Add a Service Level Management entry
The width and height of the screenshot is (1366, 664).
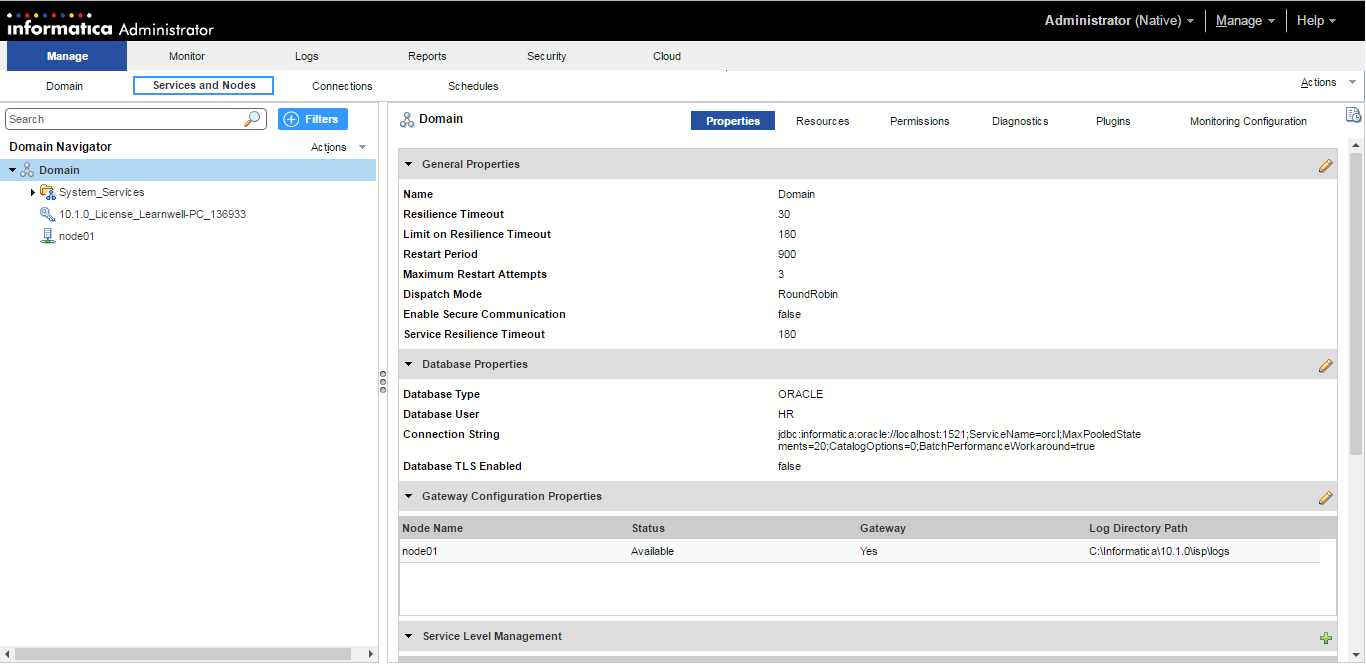[x=1326, y=637]
